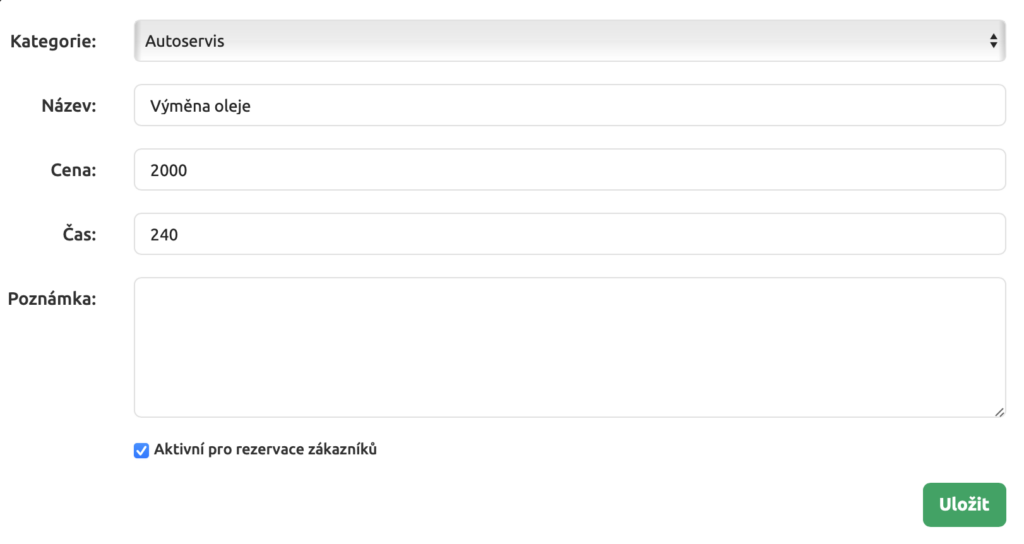Click the value 2000 in price field
This screenshot has width=1024, height=544.
coord(169,170)
